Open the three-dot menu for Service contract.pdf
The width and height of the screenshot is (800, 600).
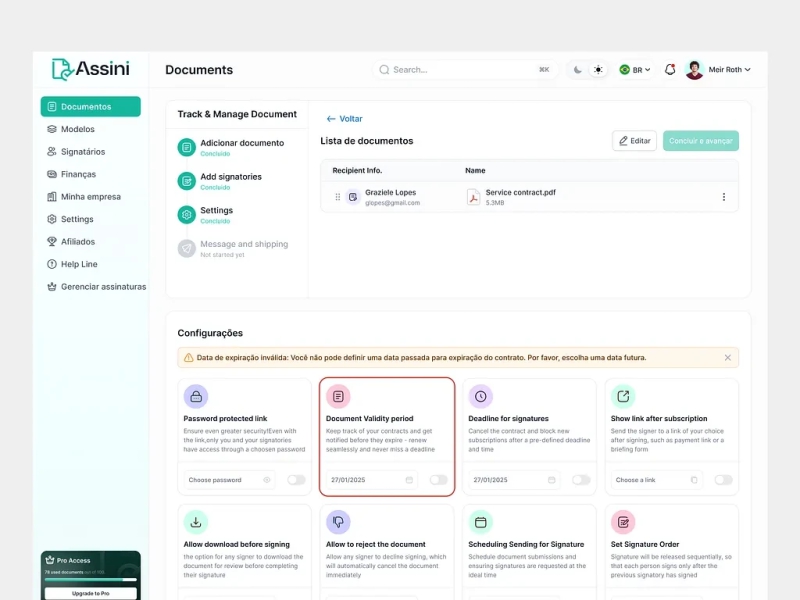coord(723,197)
